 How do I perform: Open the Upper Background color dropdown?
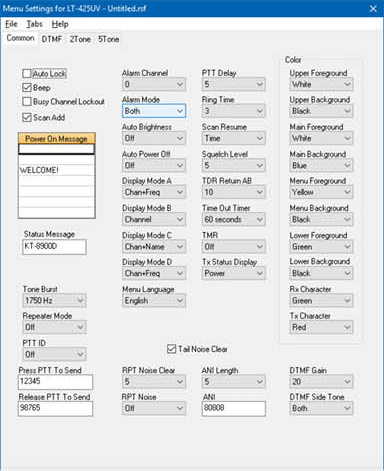click(x=321, y=111)
